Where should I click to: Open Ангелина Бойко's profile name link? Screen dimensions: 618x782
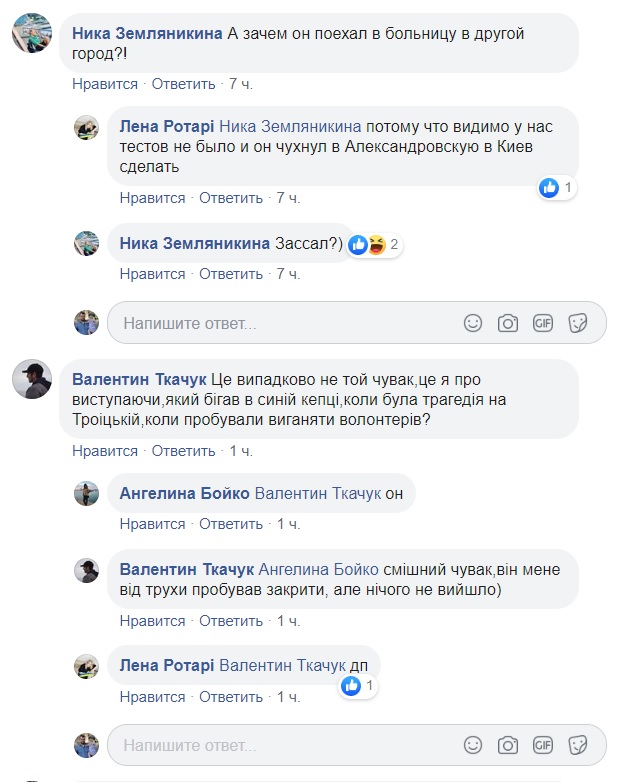tap(185, 494)
